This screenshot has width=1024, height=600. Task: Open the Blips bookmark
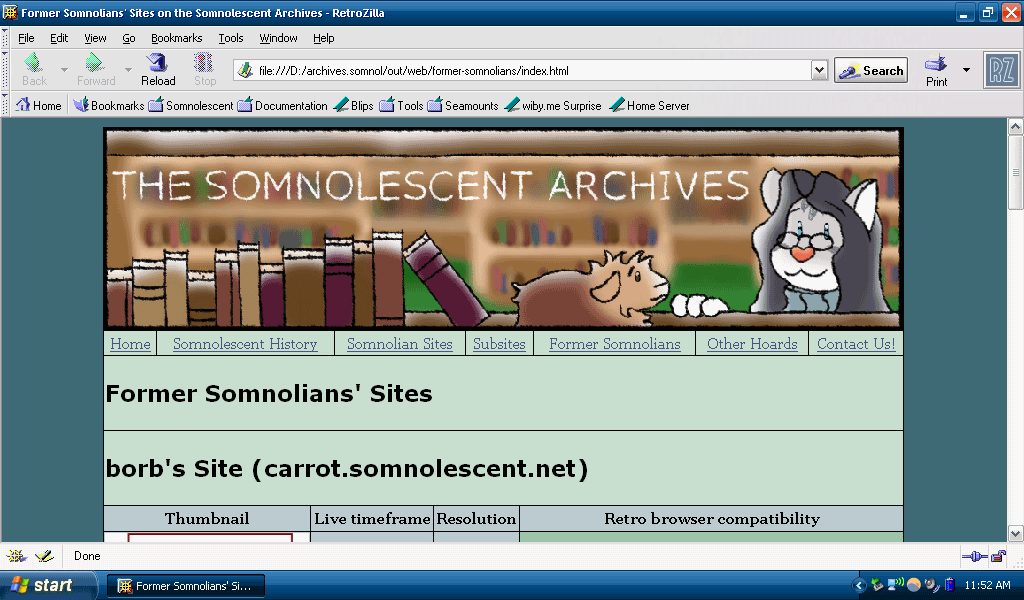pyautogui.click(x=353, y=105)
